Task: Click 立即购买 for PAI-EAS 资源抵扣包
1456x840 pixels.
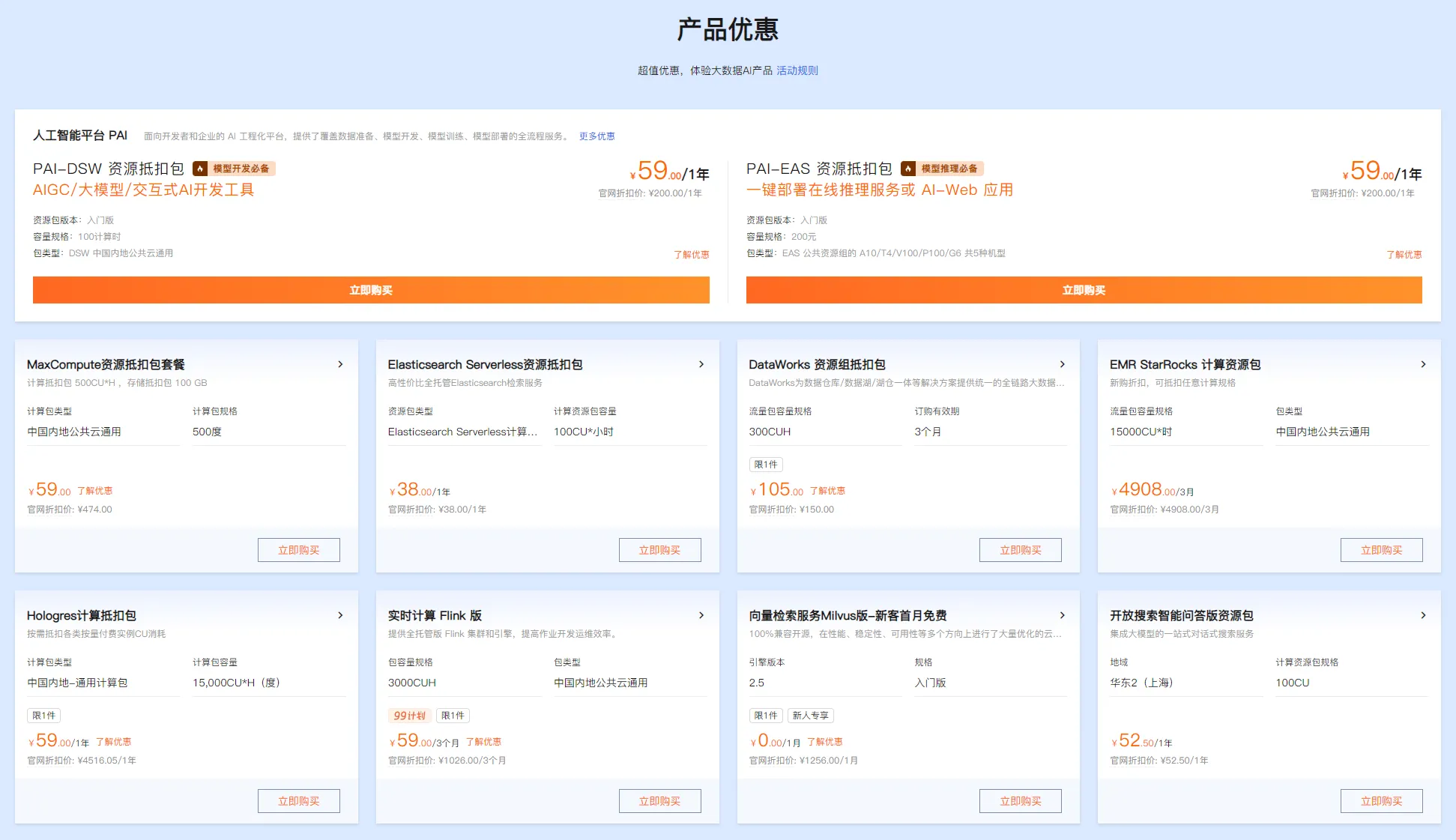Action: pos(1084,290)
